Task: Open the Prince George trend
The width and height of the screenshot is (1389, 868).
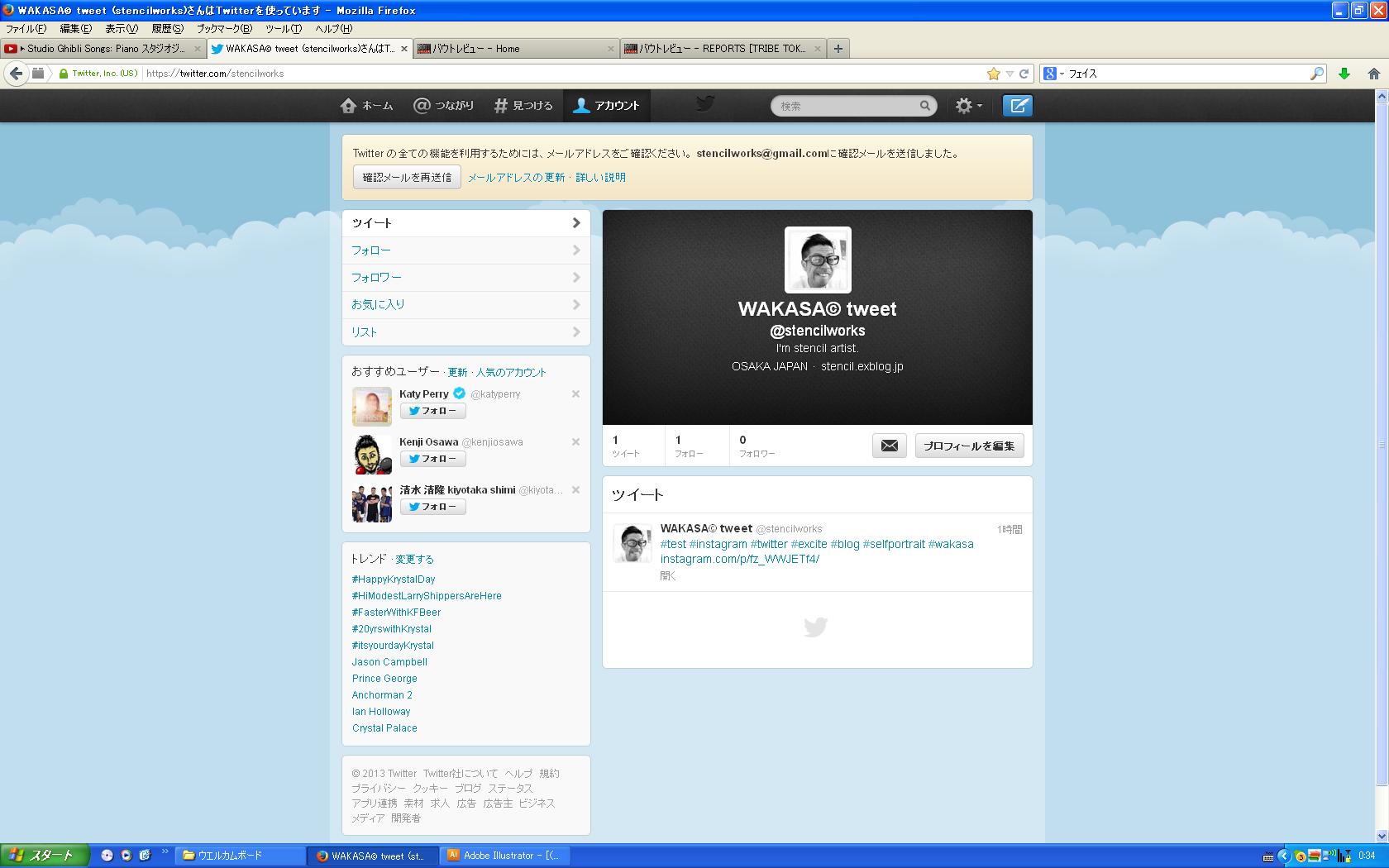Action: click(x=384, y=679)
